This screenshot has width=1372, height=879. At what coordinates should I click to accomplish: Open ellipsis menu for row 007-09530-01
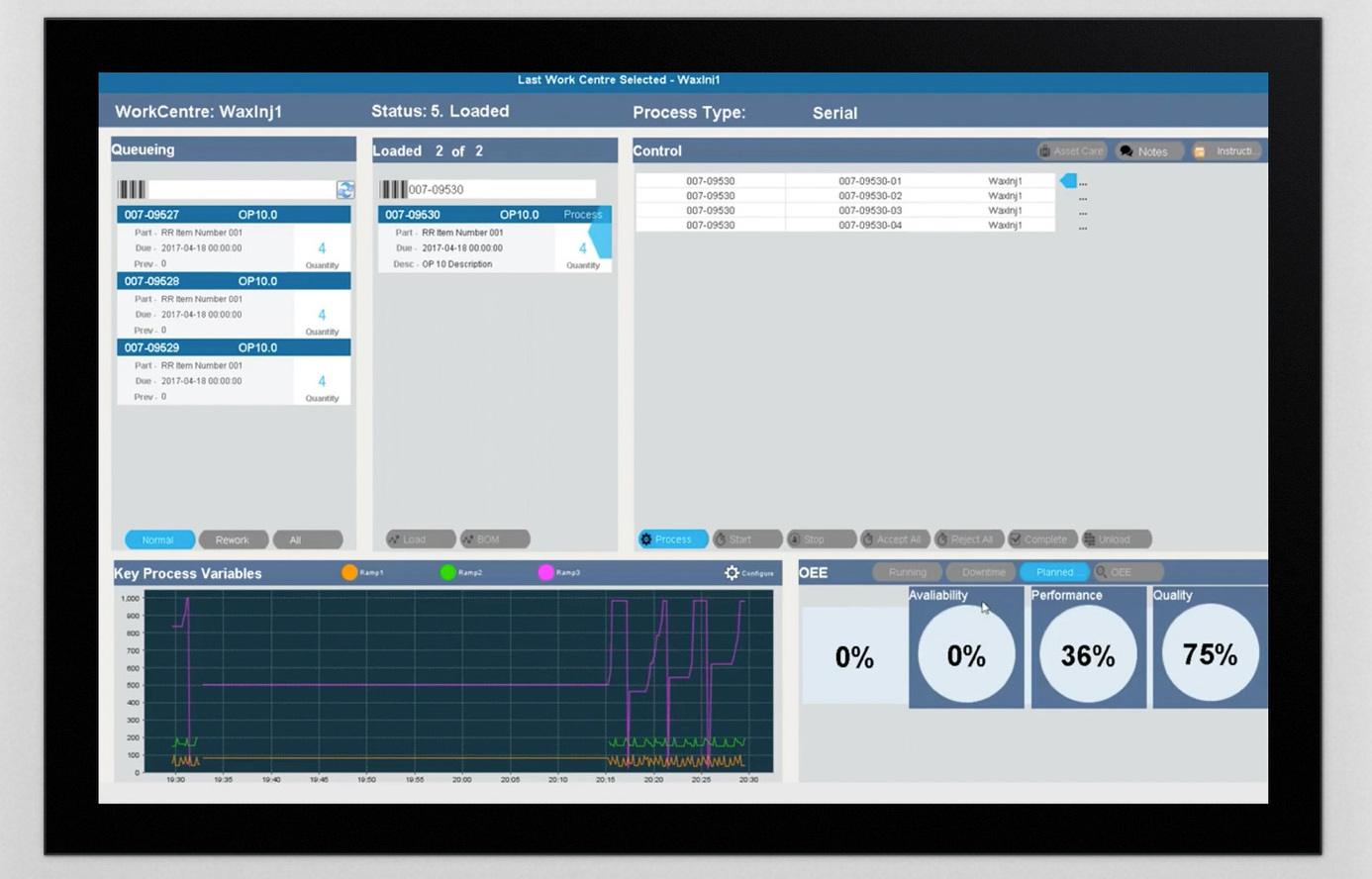1083,182
